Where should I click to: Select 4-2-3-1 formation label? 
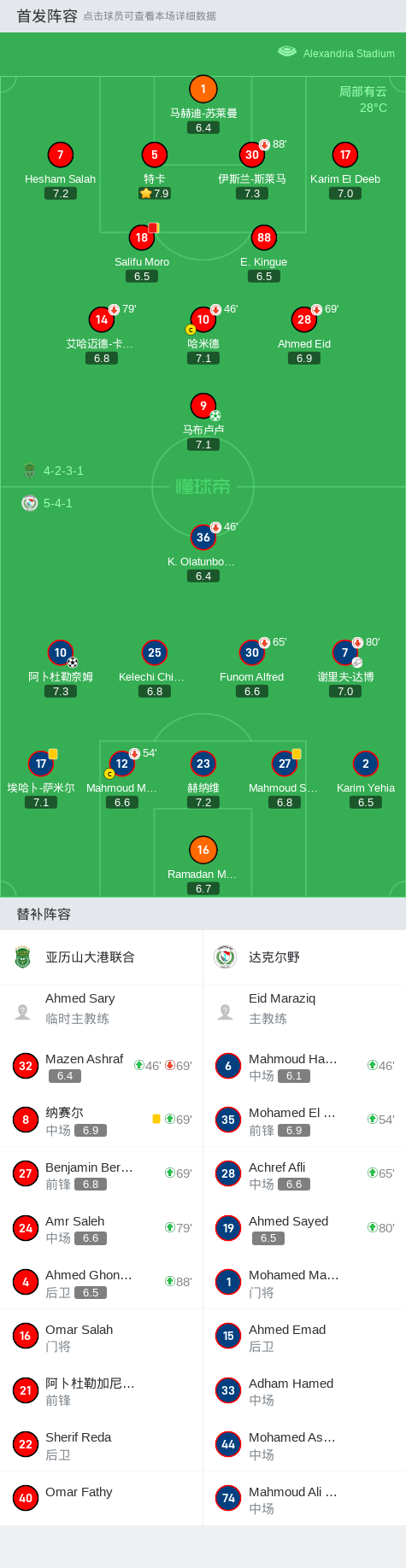(63, 471)
